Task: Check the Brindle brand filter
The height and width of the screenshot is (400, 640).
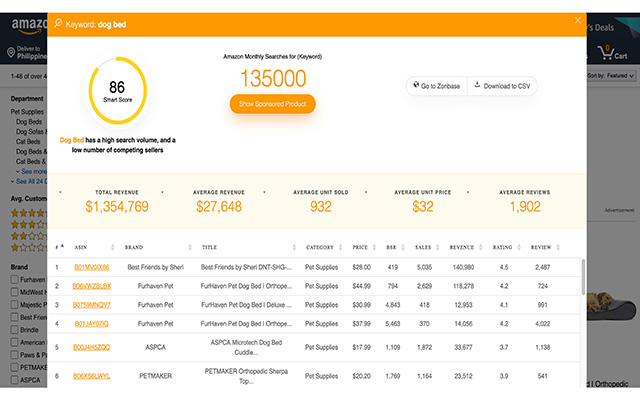Action: click(14, 330)
